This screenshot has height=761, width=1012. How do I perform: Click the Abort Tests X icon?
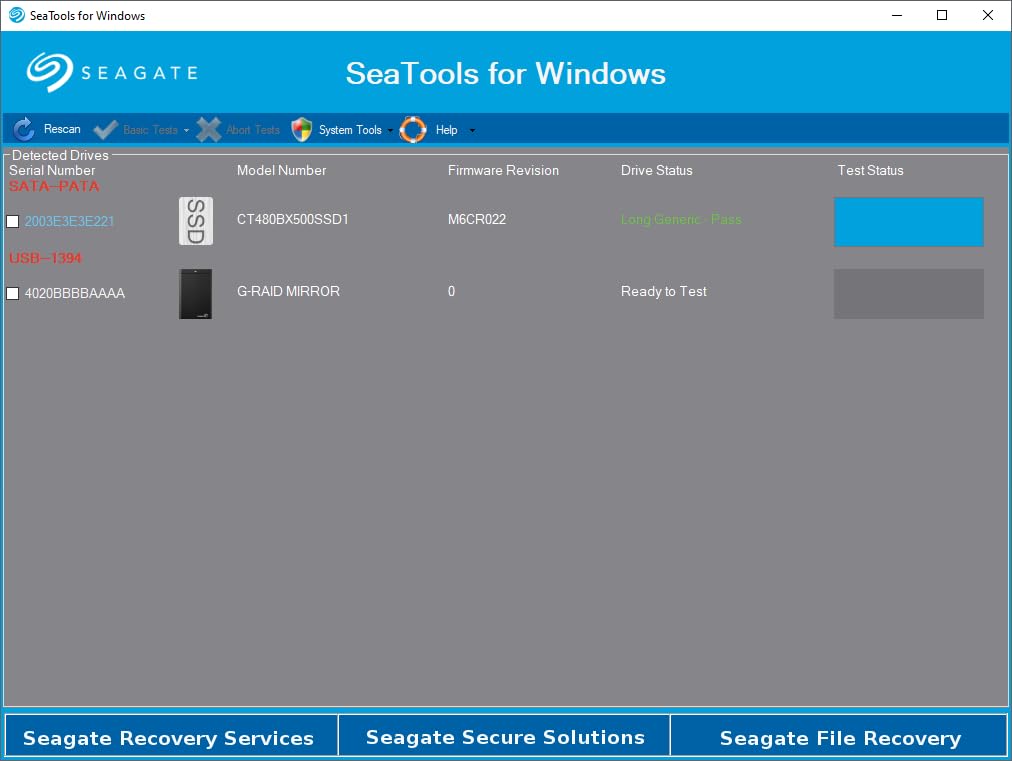pyautogui.click(x=208, y=130)
